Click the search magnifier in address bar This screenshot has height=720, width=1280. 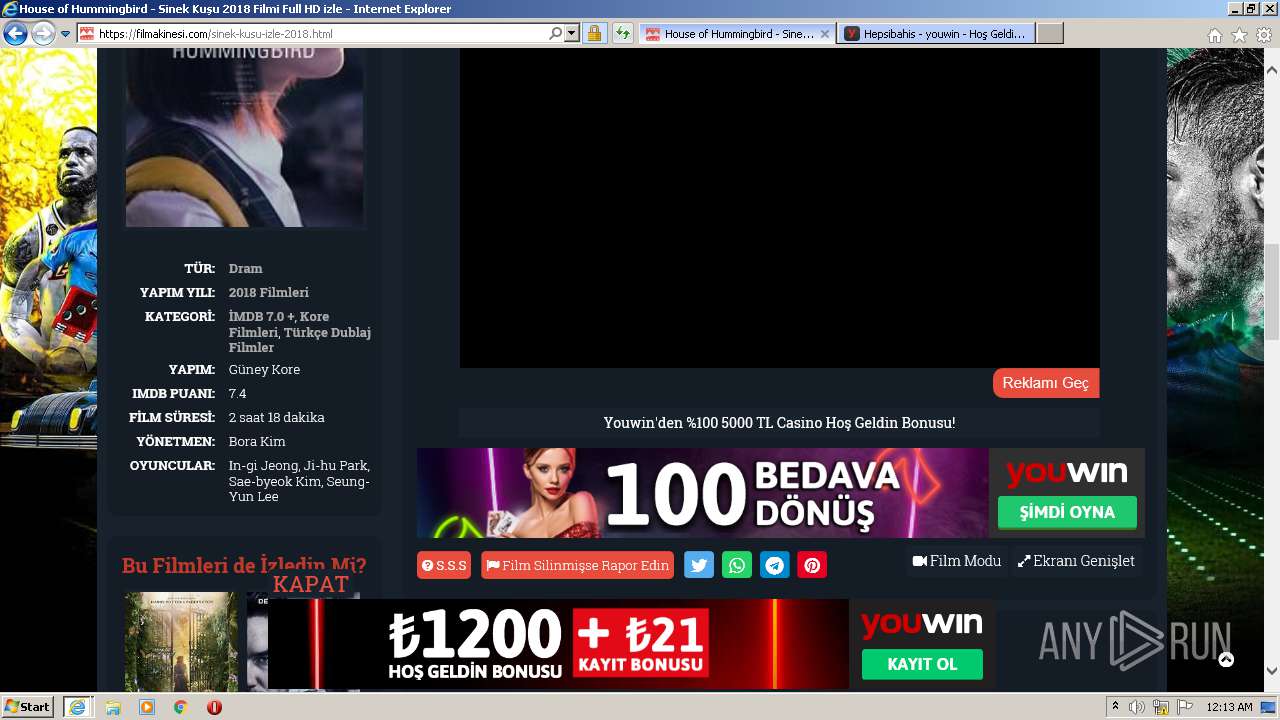[556, 34]
